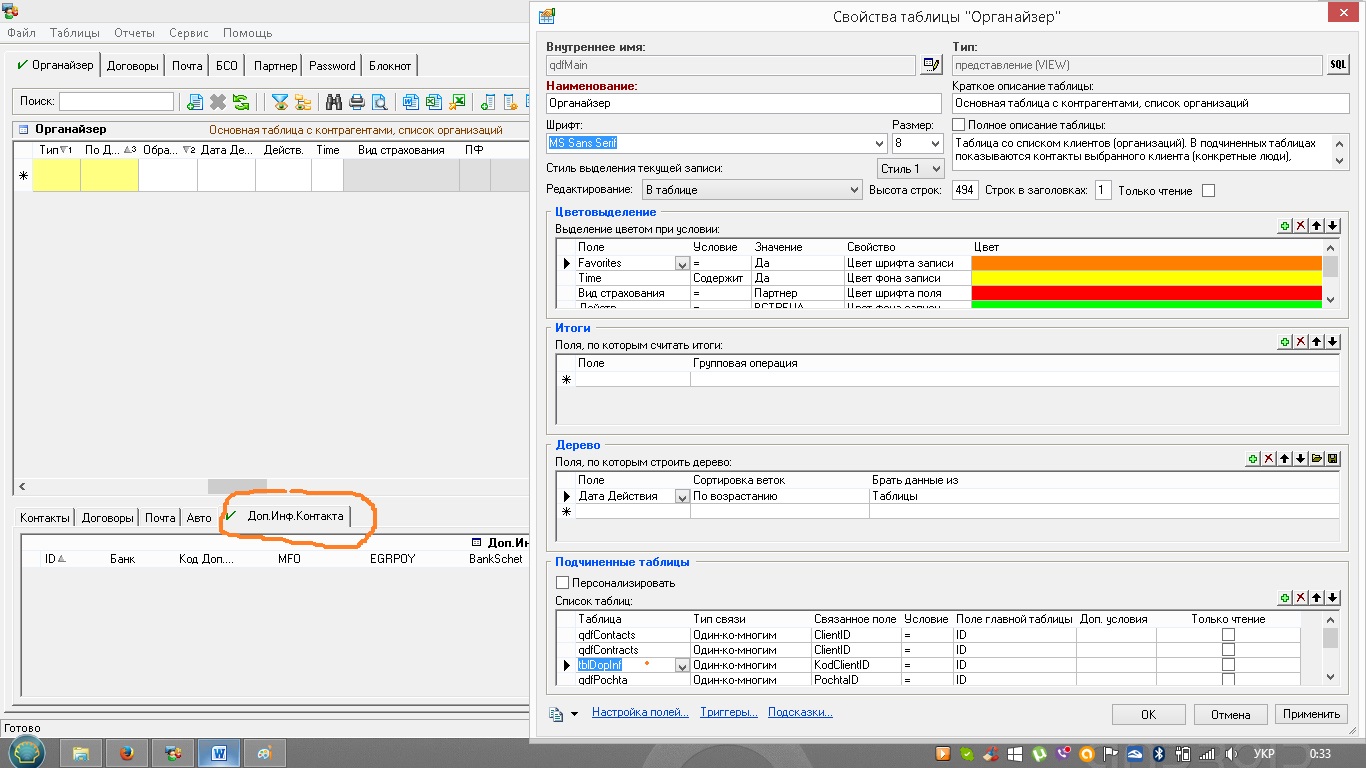Enable the Только чтение checkbox beside header rows
The height and width of the screenshot is (768, 1366).
(1208, 190)
